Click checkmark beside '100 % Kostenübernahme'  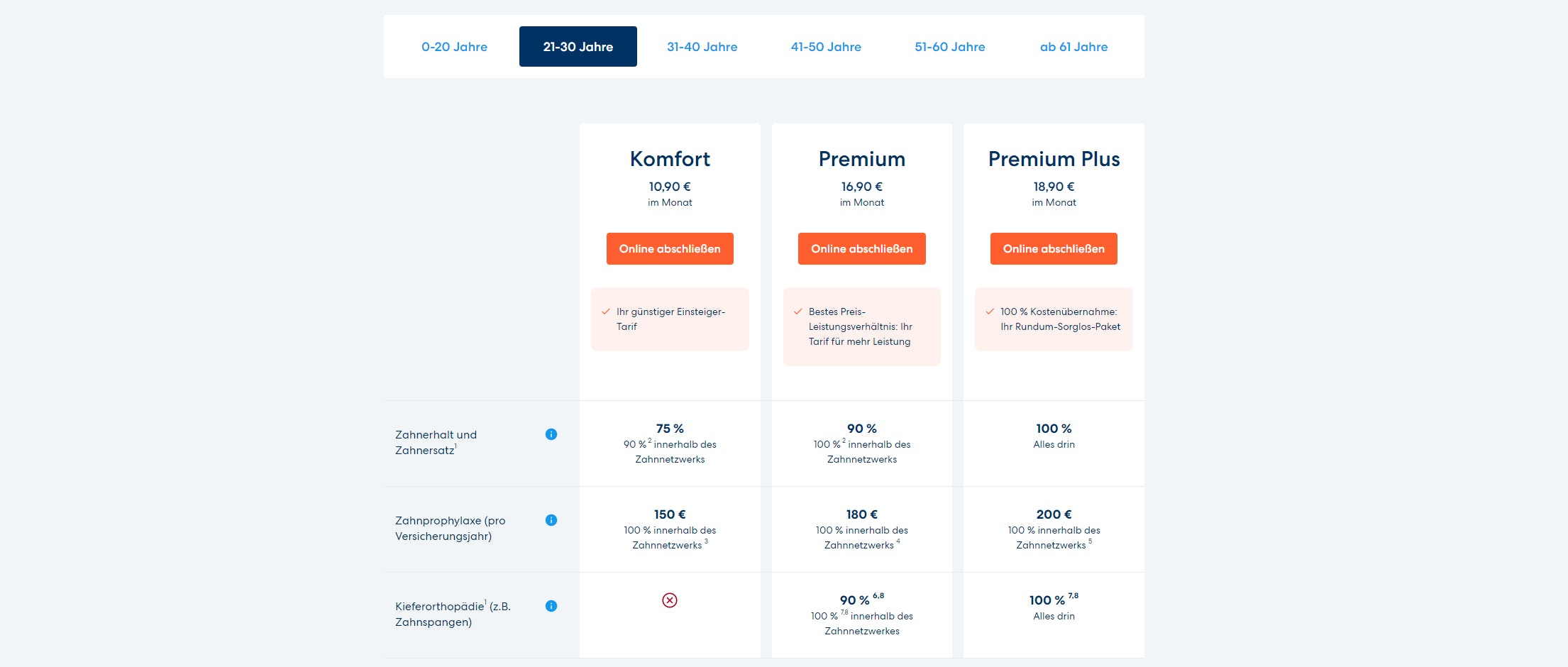990,312
